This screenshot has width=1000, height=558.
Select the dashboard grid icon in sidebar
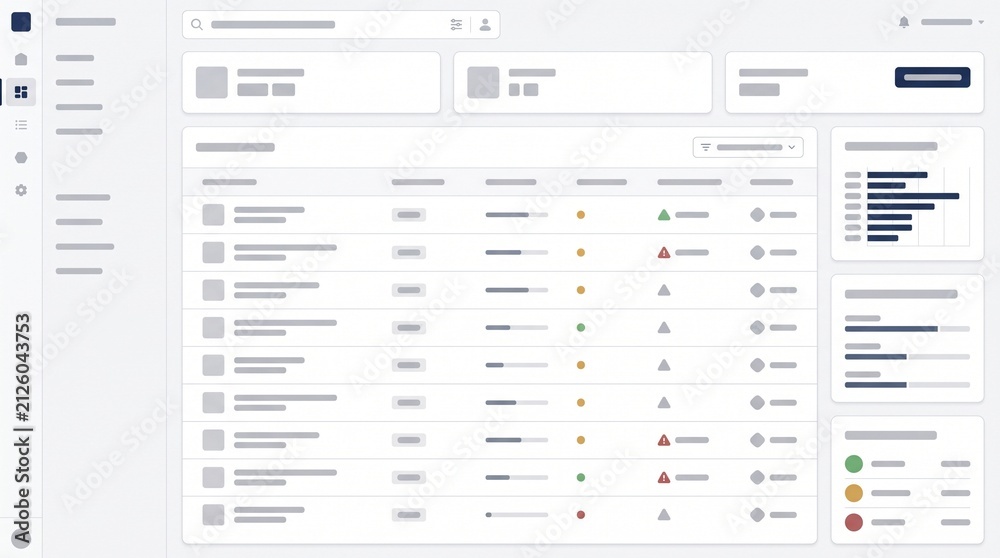click(21, 92)
